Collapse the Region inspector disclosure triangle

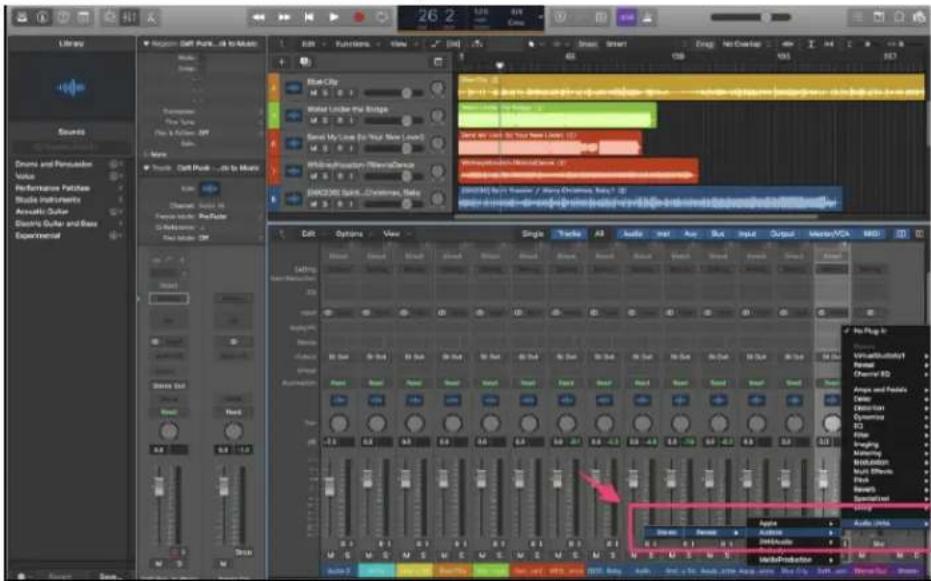[x=146, y=43]
